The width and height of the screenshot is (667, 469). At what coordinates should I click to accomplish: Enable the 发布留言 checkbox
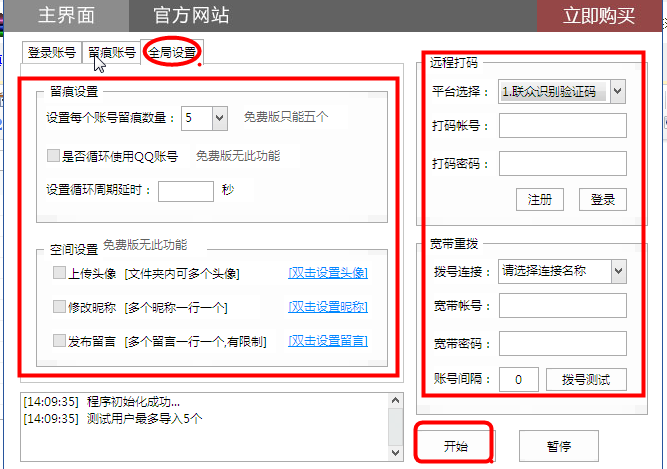click(59, 341)
